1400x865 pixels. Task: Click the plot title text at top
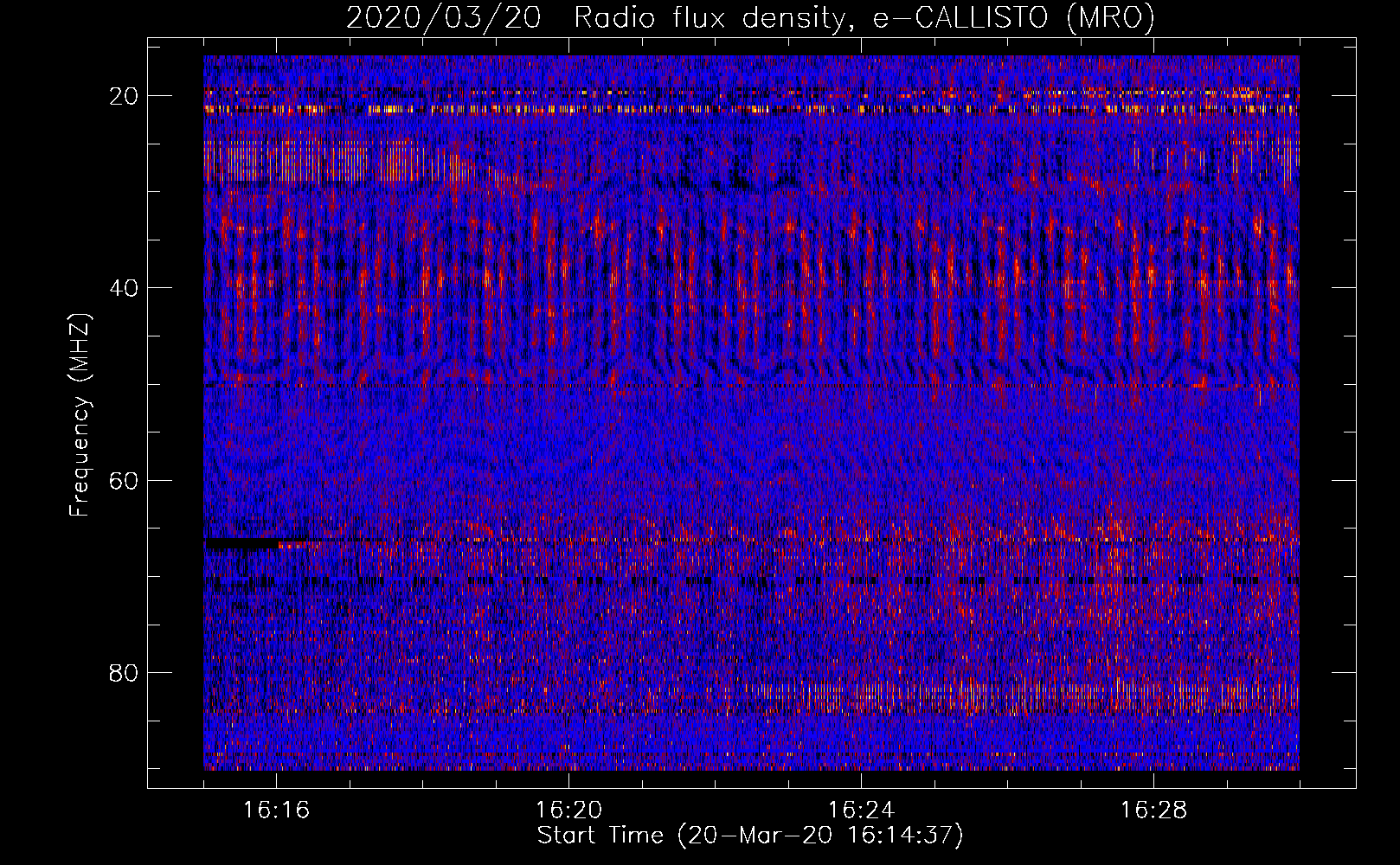(x=750, y=17)
